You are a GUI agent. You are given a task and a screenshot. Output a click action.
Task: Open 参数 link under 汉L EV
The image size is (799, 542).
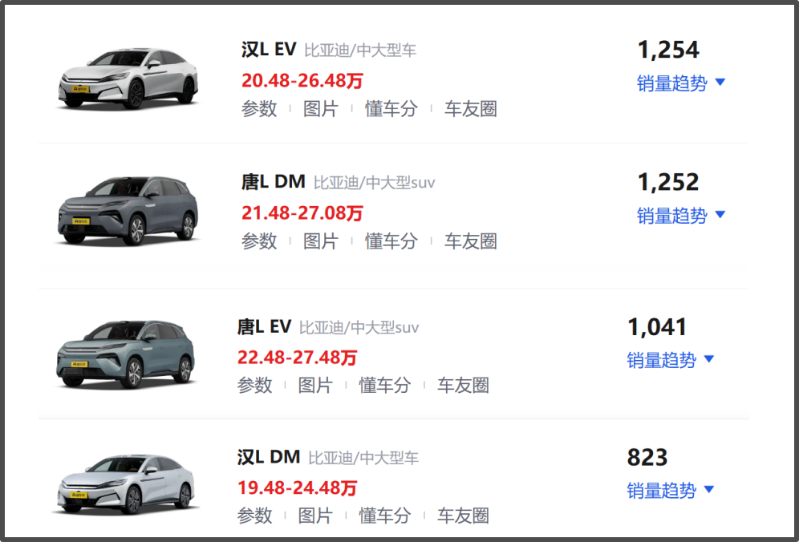click(259, 109)
